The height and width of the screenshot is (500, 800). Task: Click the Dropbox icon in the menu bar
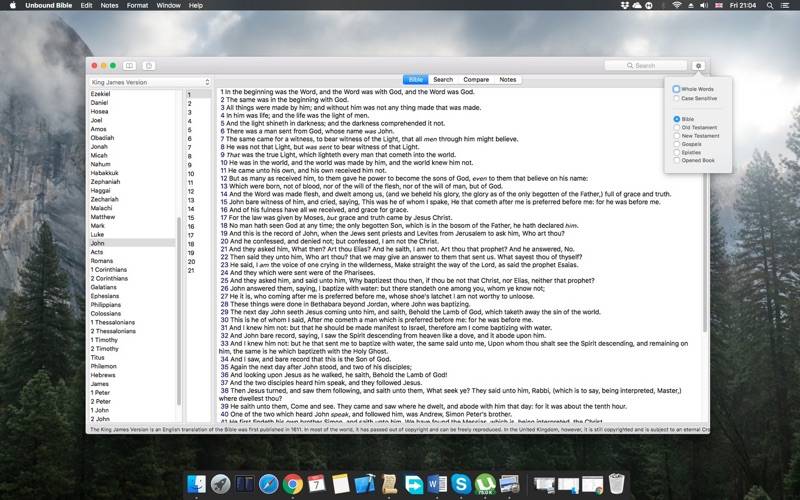624,5
